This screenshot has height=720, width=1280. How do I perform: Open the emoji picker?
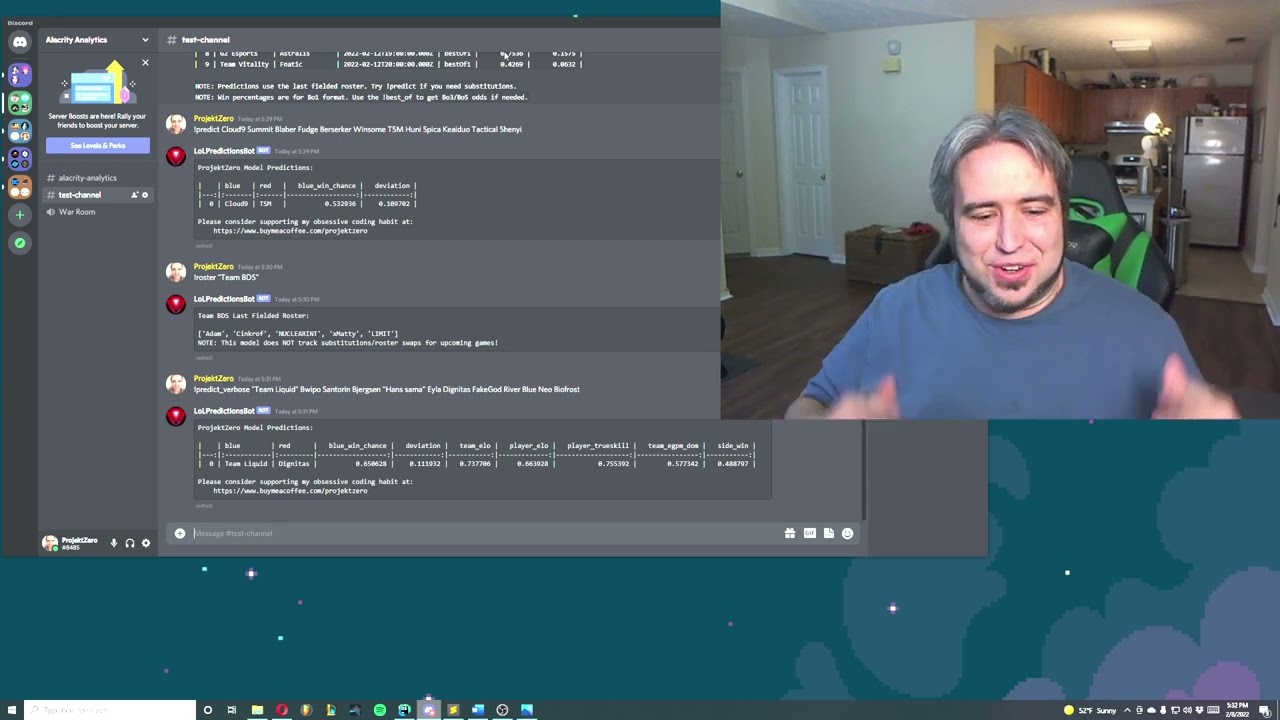click(848, 533)
